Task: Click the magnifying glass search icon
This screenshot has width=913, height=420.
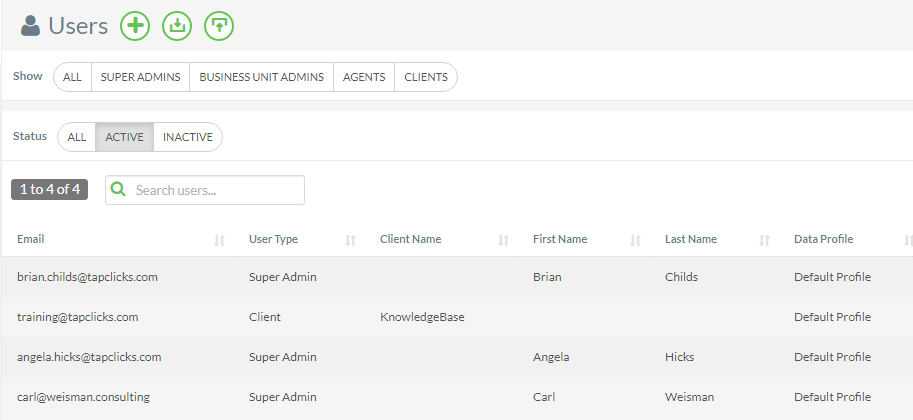Action: tap(118, 189)
